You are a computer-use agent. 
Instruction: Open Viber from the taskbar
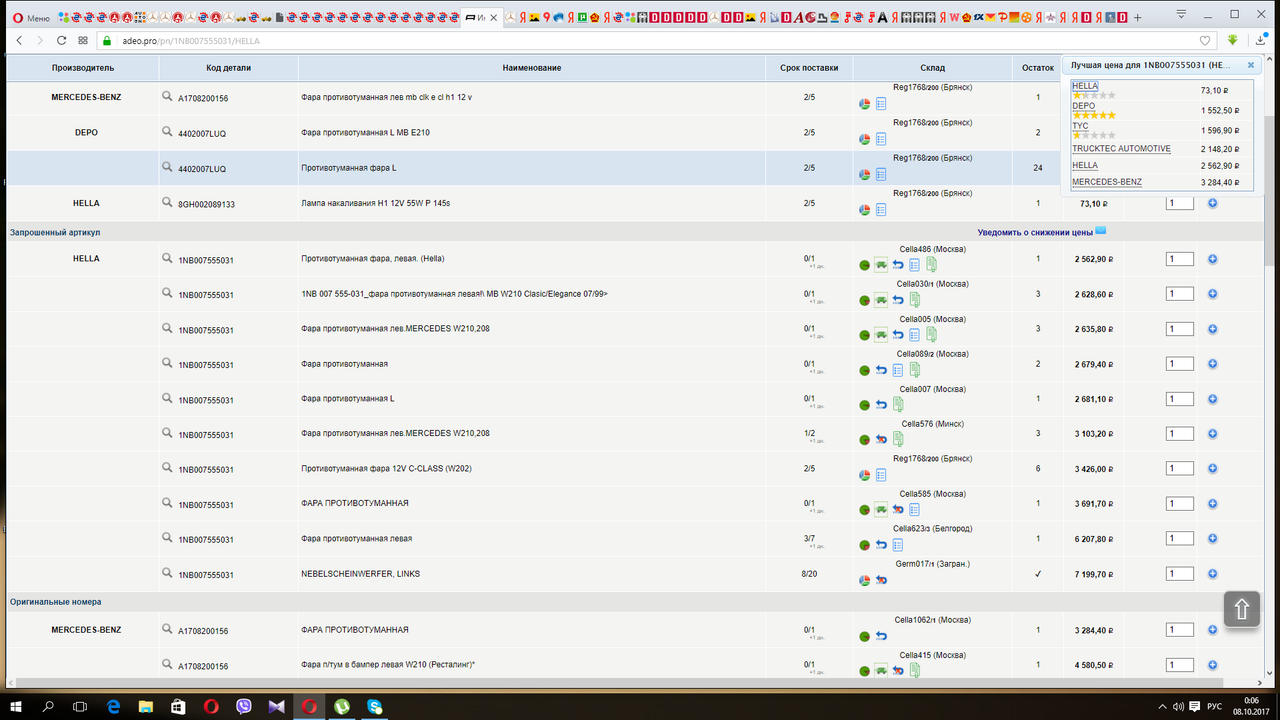pyautogui.click(x=245, y=706)
